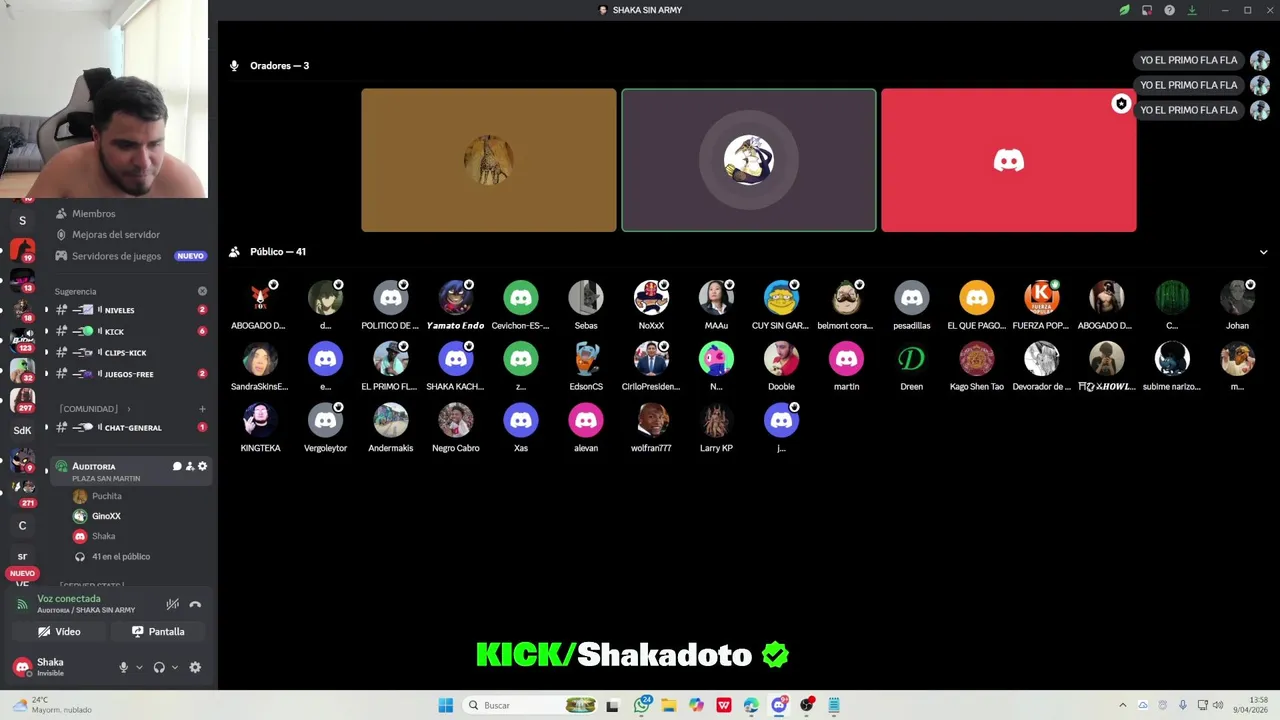The image size is (1280, 720).
Task: Click the Windows Start button
Action: pyautogui.click(x=446, y=705)
